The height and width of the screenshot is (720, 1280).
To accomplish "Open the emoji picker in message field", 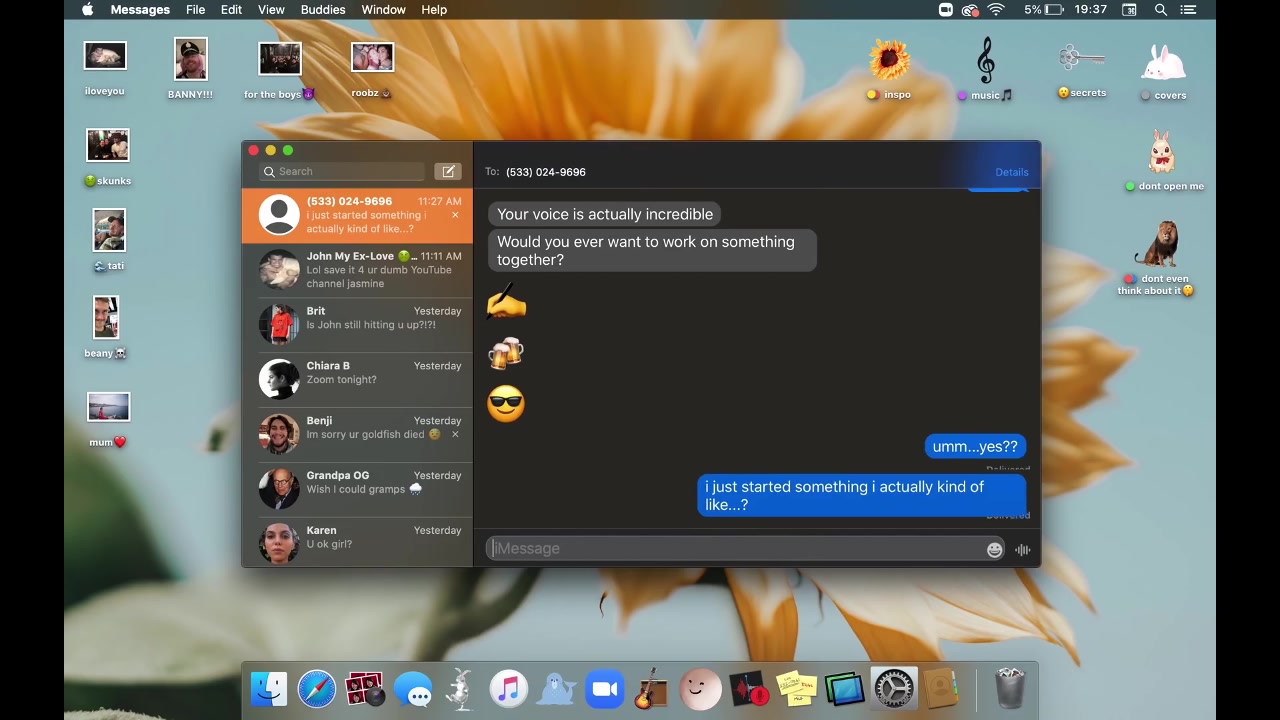I will click(x=994, y=549).
